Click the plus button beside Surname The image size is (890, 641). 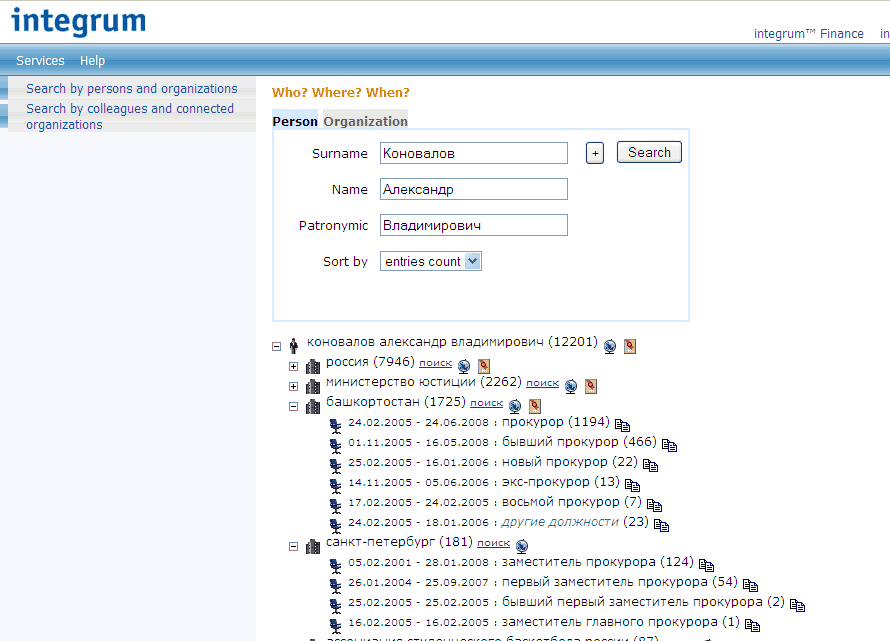595,153
